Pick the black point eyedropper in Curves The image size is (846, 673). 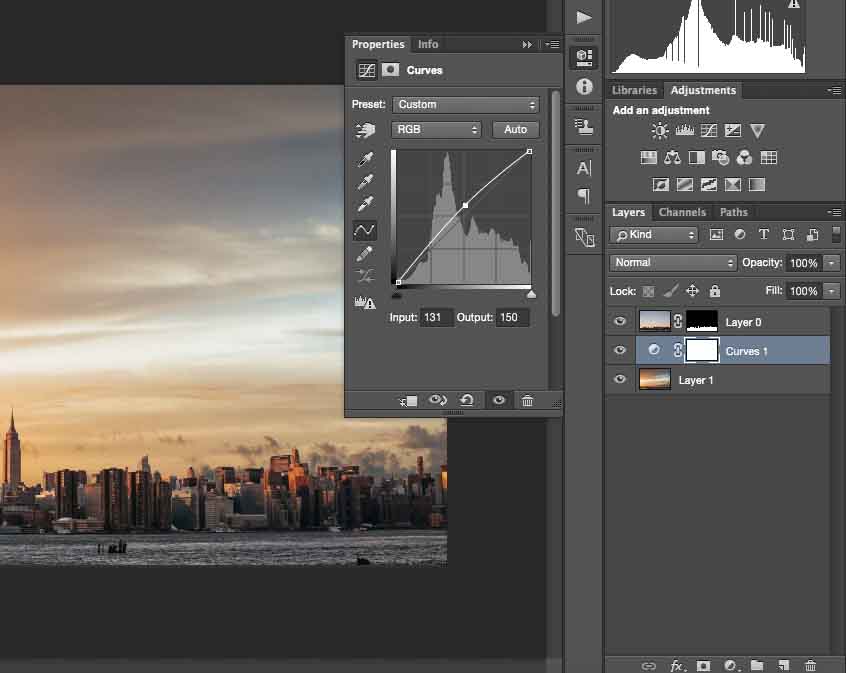(365, 159)
